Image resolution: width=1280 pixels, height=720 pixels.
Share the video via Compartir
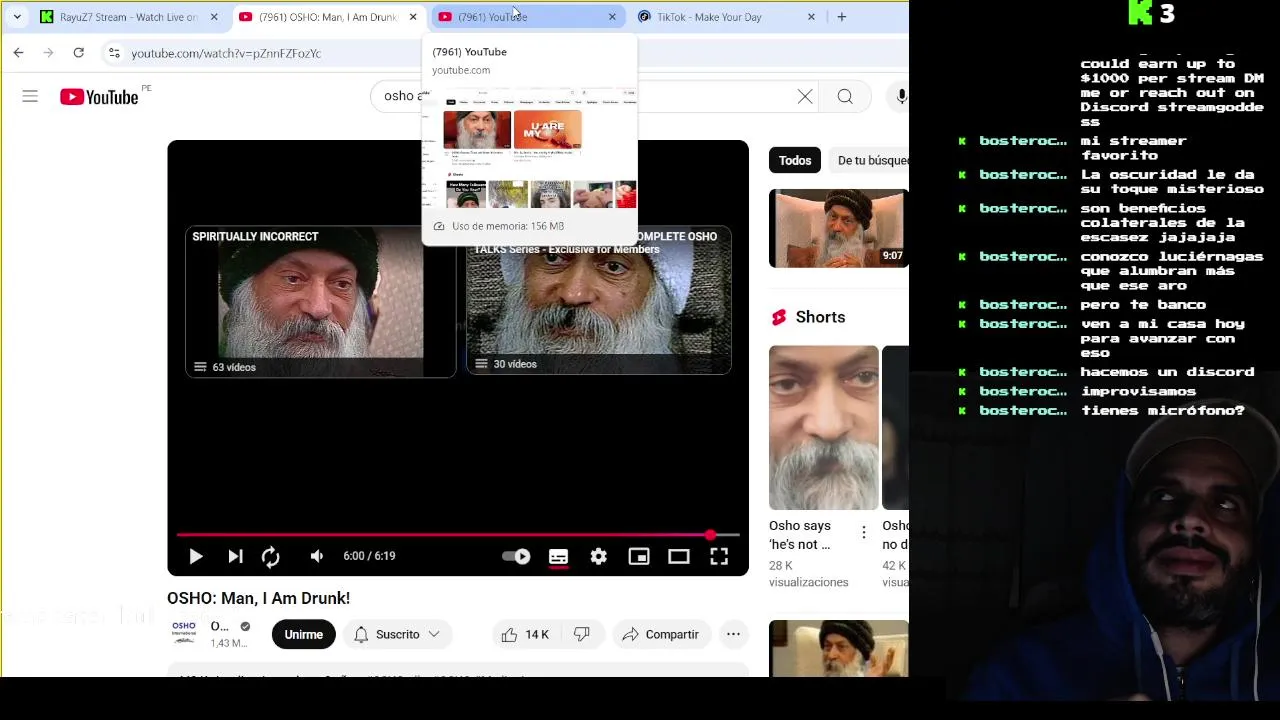tap(660, 634)
